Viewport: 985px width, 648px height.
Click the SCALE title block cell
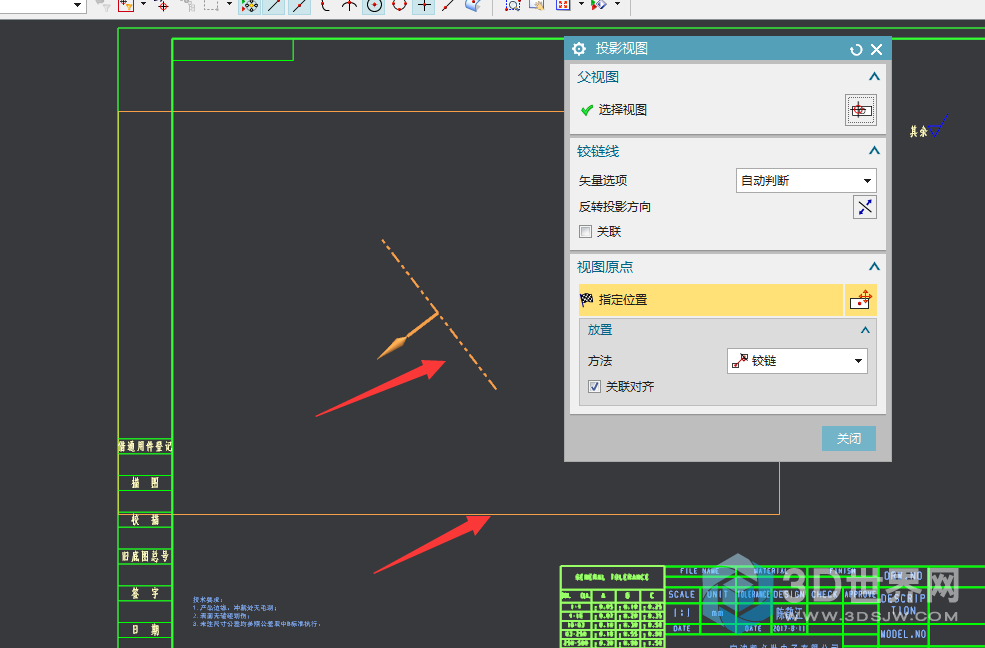[x=682, y=594]
